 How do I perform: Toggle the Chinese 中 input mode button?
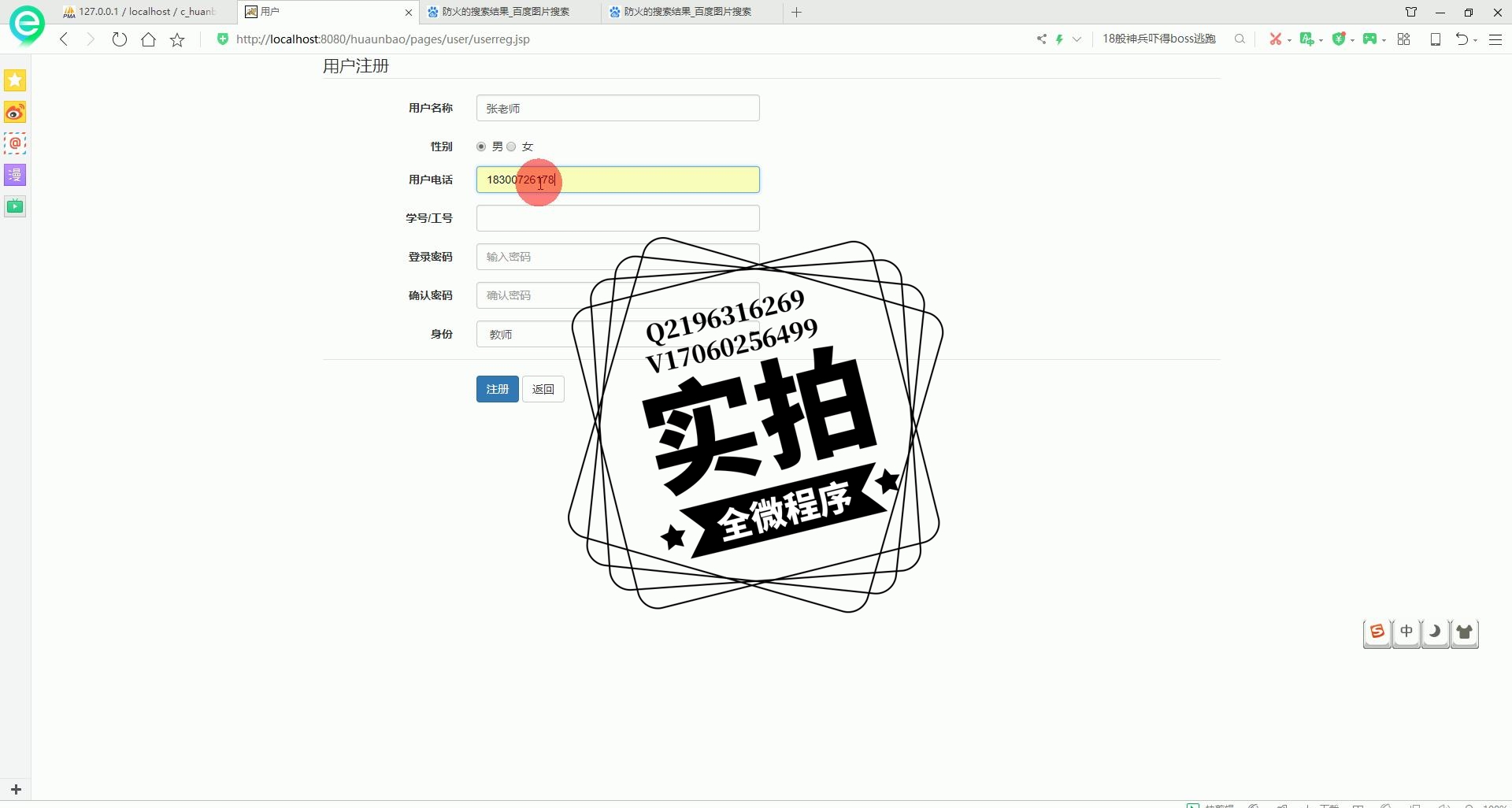[x=1406, y=632]
